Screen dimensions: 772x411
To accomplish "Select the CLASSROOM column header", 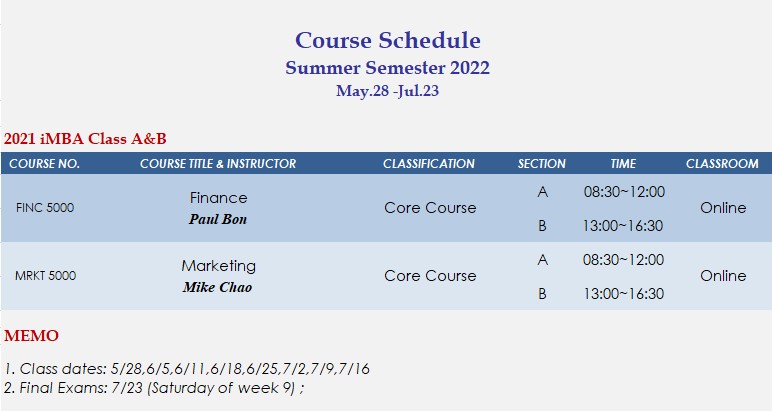I will pos(722,164).
